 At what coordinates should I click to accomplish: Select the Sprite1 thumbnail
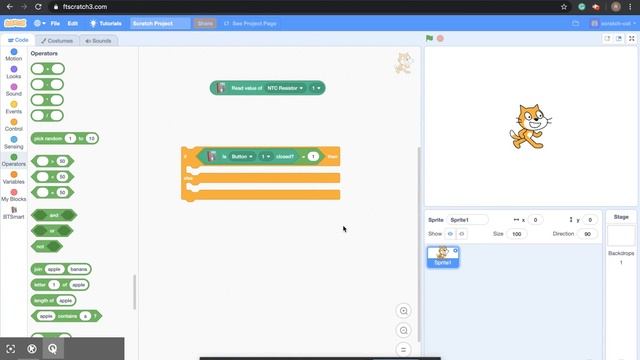click(x=443, y=257)
